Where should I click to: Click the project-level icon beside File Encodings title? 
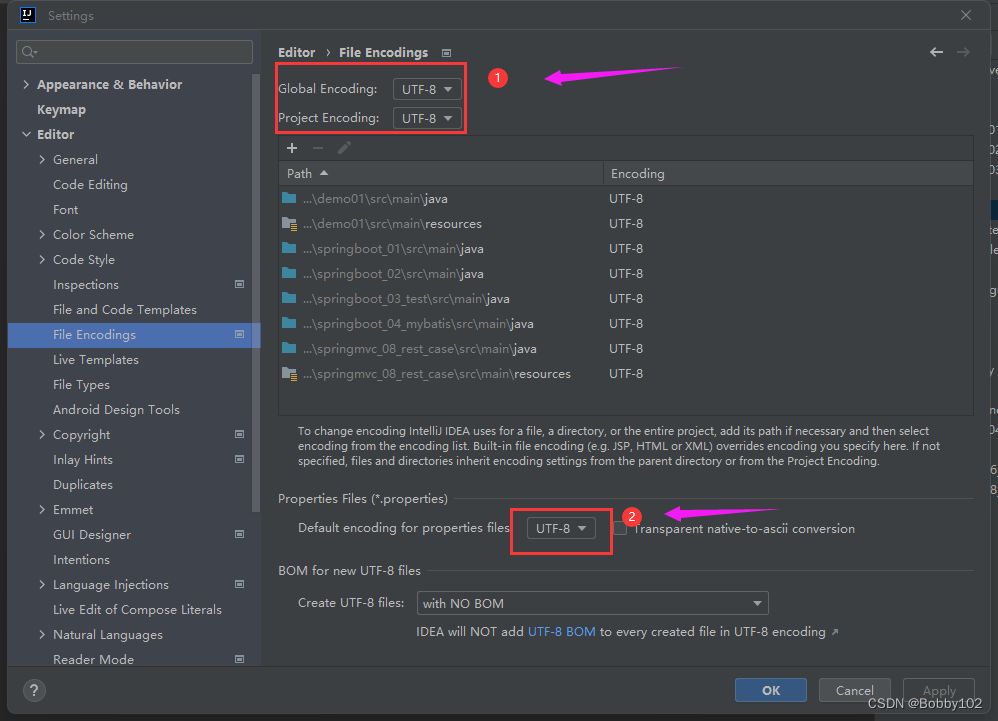(446, 53)
